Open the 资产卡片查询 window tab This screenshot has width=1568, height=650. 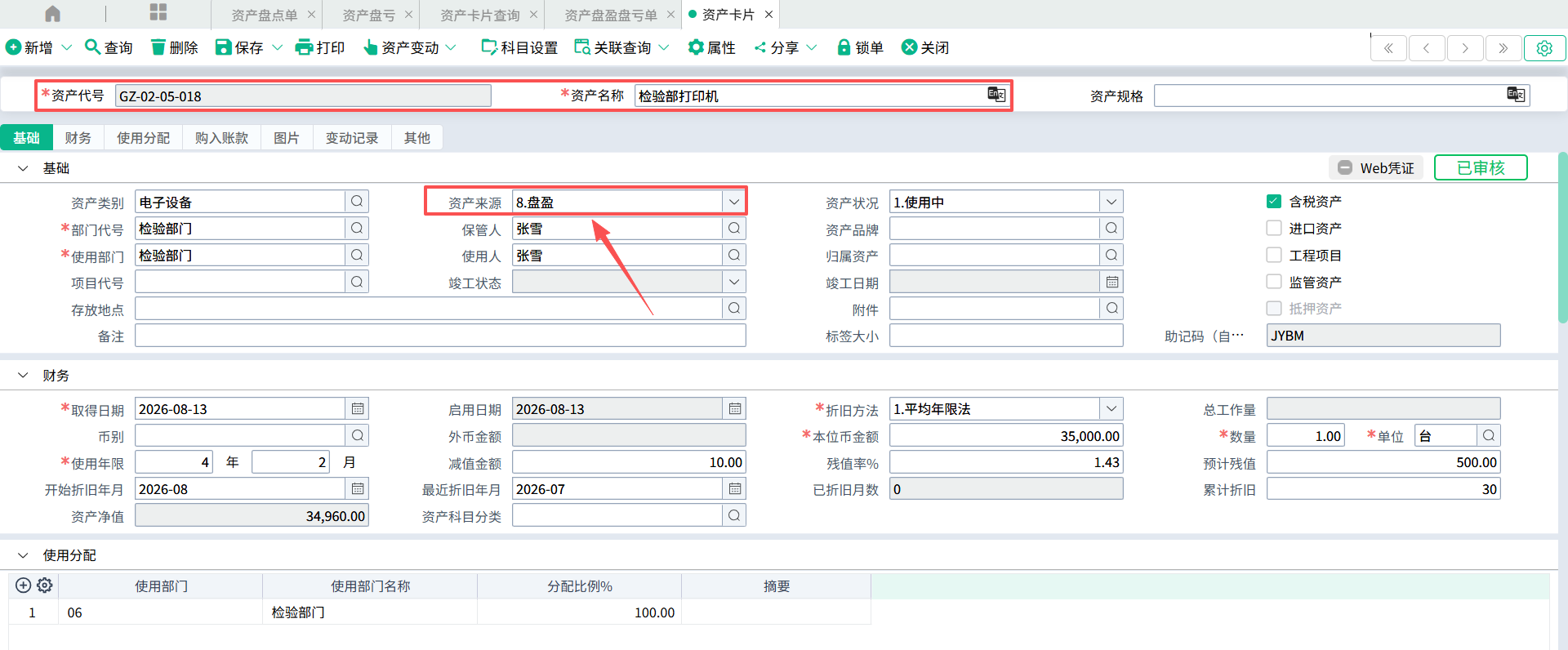pos(480,15)
